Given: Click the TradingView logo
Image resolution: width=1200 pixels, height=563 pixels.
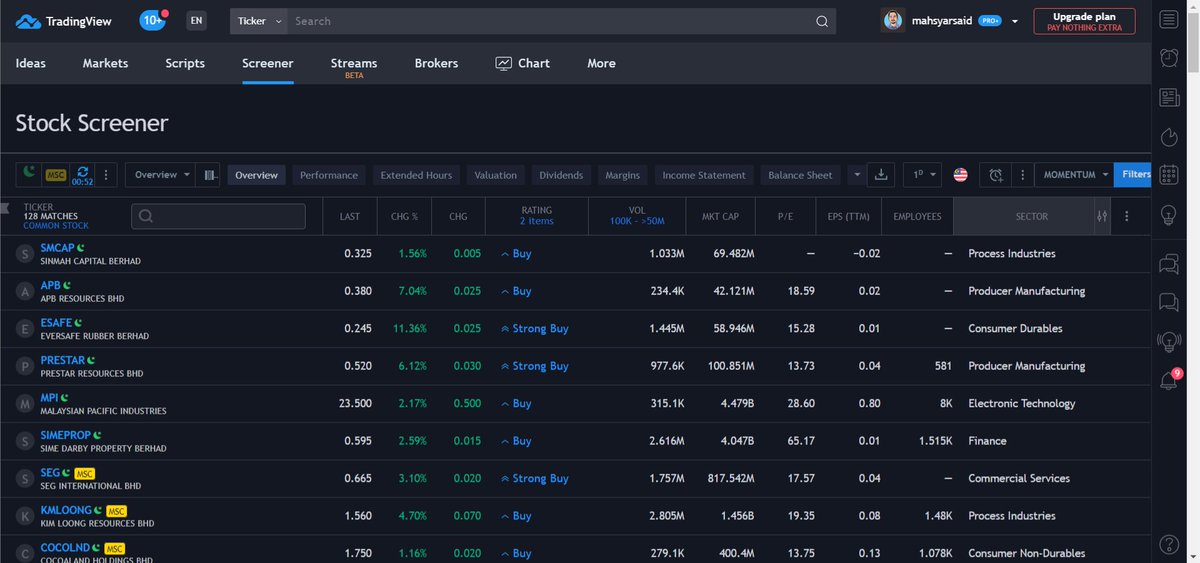Looking at the screenshot, I should click(x=64, y=21).
